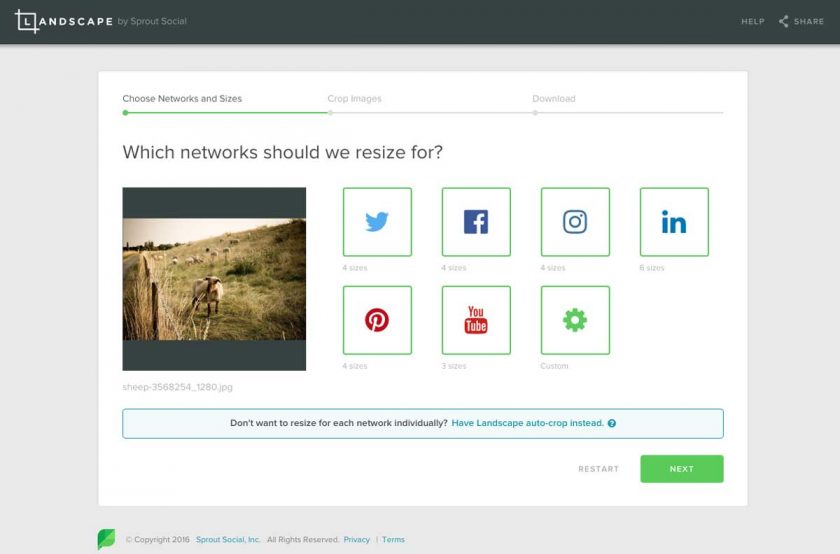Open the Privacy link in footer
The width and height of the screenshot is (840, 554).
(x=357, y=540)
